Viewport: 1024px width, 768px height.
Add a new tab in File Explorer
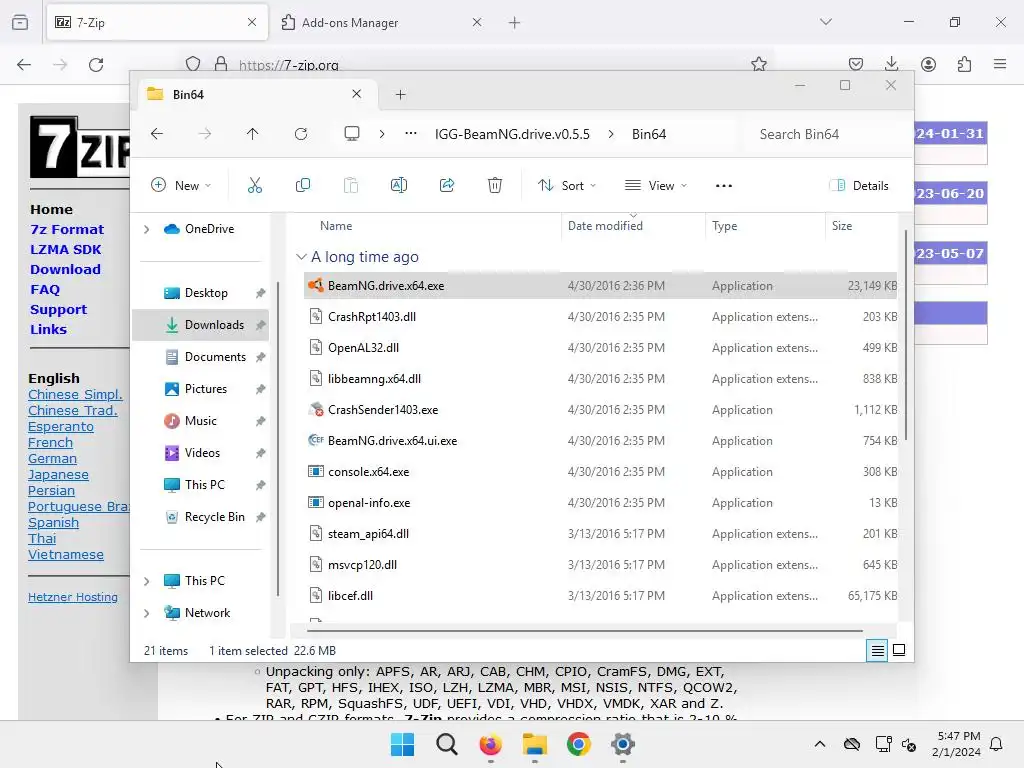coord(400,95)
